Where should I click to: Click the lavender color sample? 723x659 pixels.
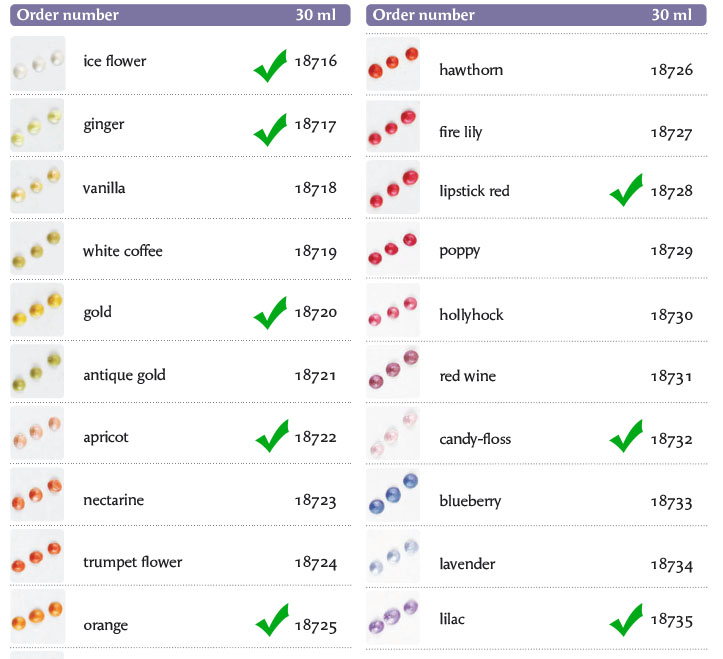(393, 556)
